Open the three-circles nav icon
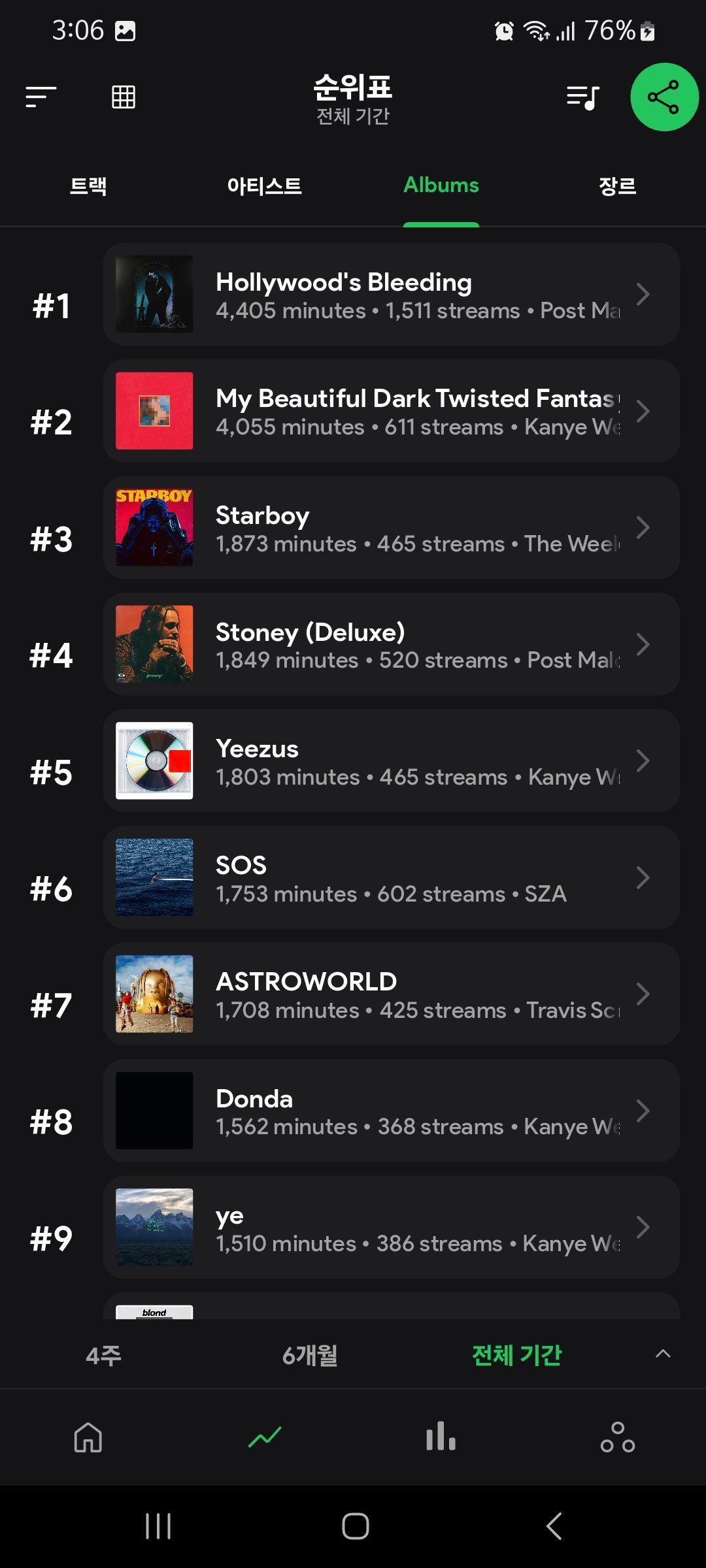The width and height of the screenshot is (706, 1568). 618,1437
